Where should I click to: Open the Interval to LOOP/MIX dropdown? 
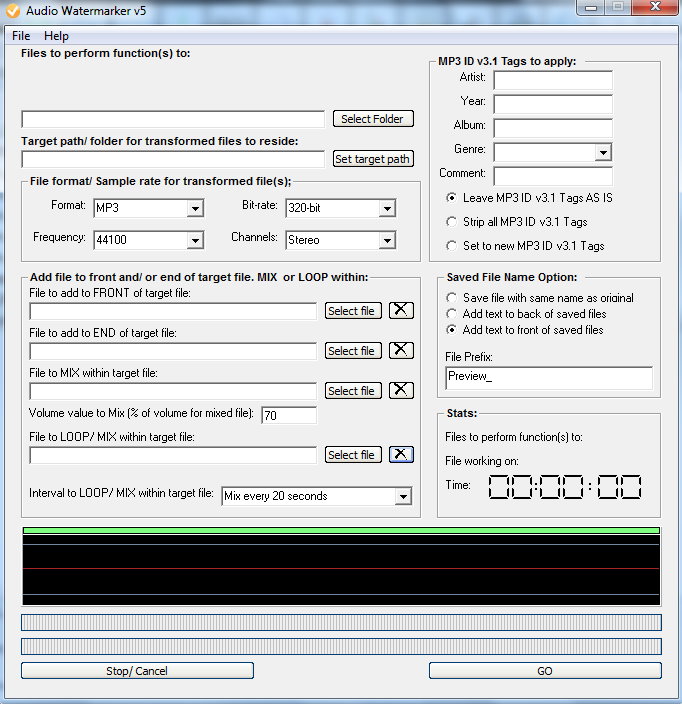(403, 496)
